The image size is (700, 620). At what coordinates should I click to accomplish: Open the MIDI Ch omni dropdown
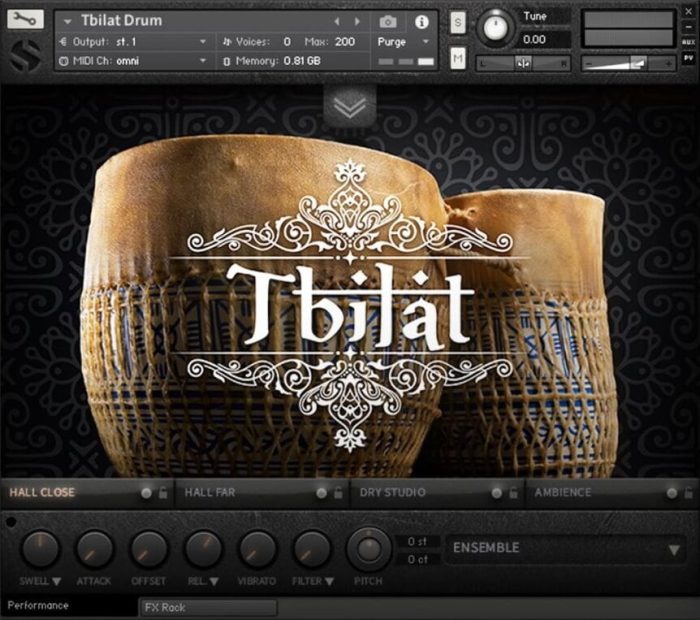(203, 61)
